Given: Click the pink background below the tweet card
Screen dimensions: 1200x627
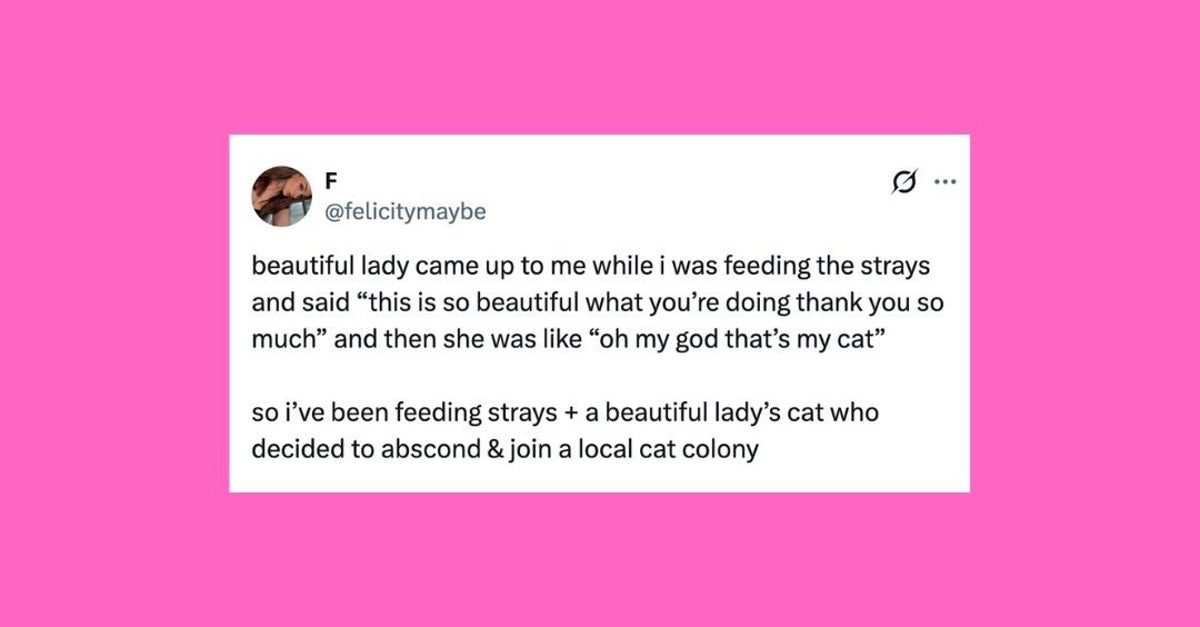Looking at the screenshot, I should coord(598,558).
